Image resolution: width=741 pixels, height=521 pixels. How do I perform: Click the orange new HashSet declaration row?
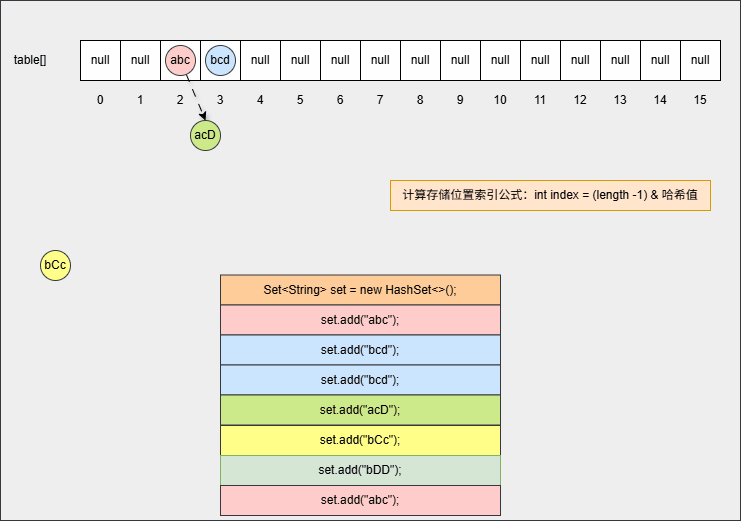click(x=360, y=290)
